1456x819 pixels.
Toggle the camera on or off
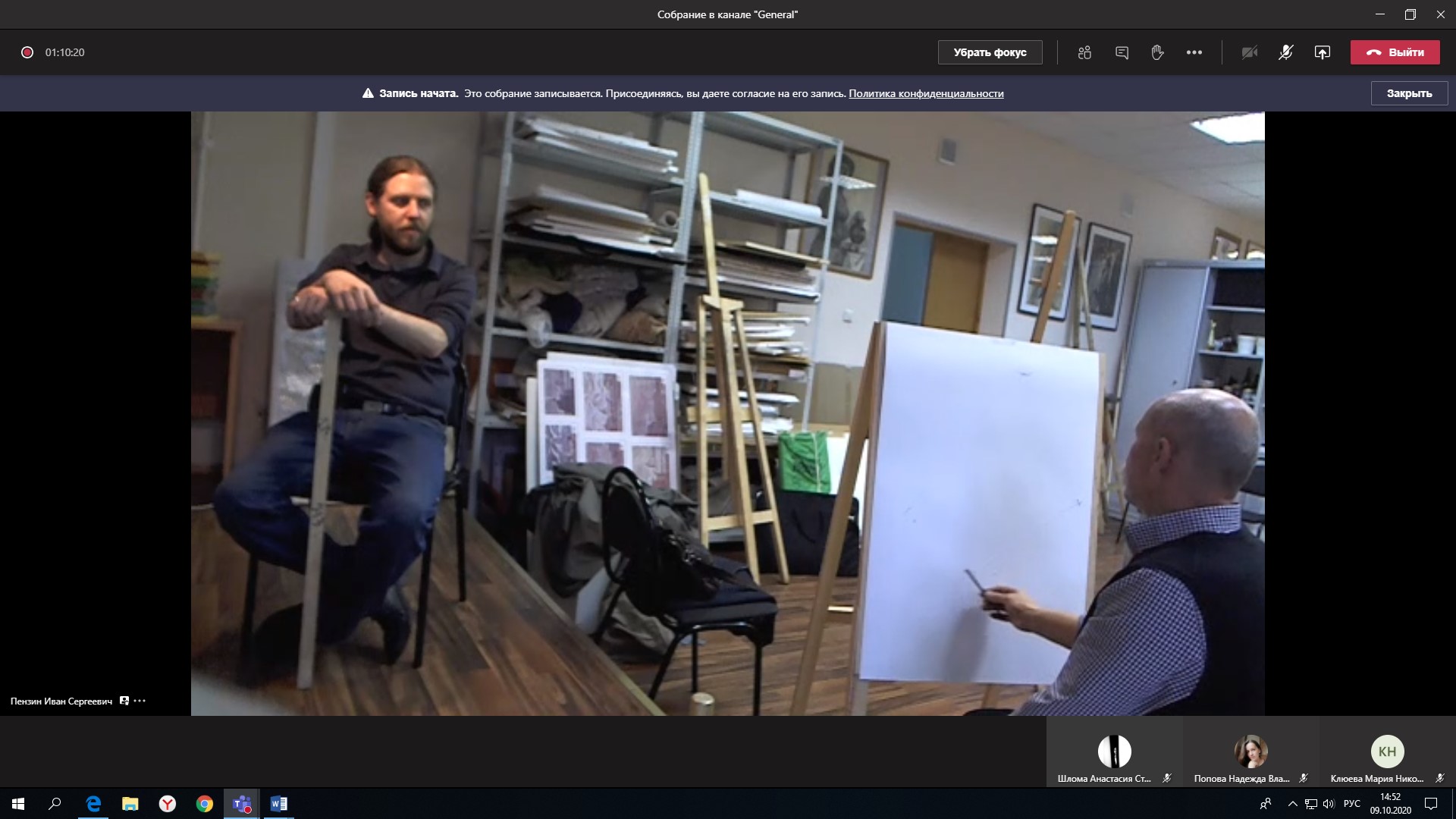point(1249,52)
